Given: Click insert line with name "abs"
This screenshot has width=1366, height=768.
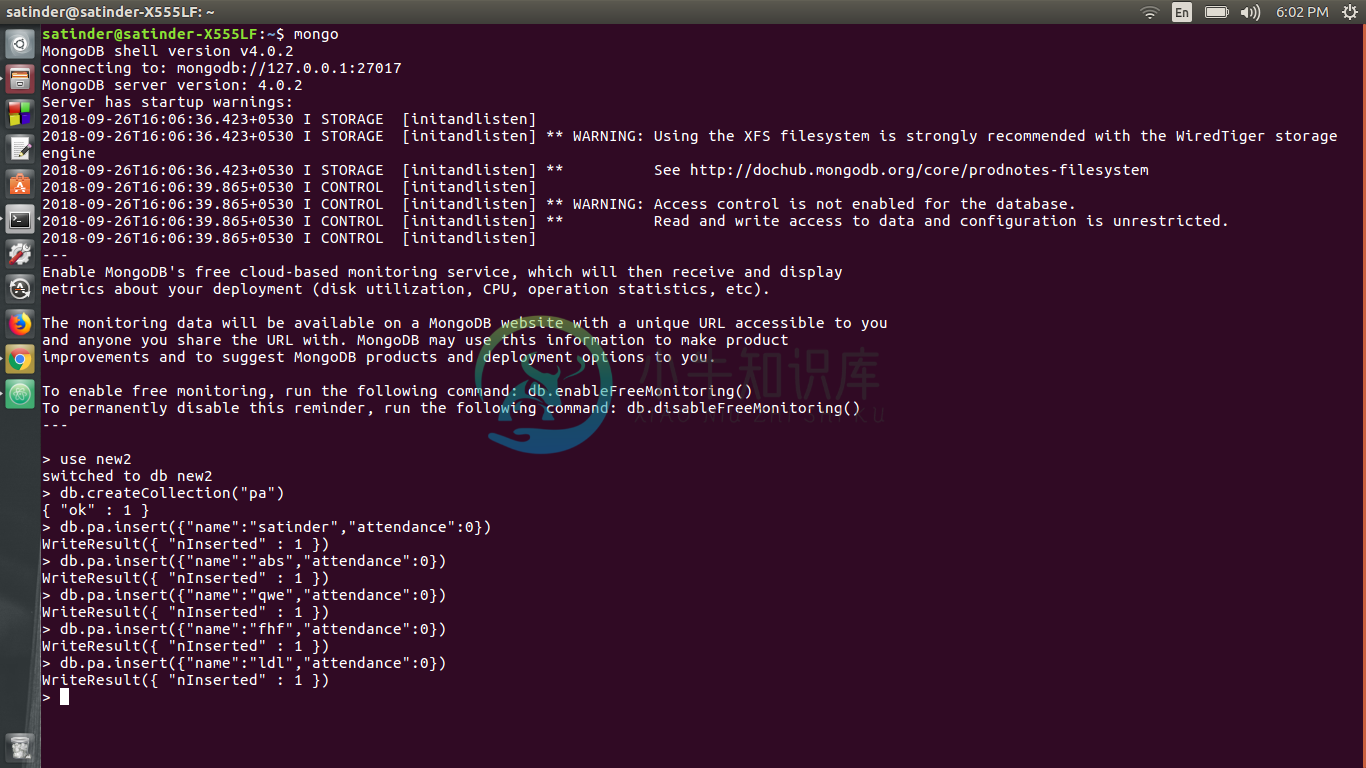Looking at the screenshot, I should (244, 561).
